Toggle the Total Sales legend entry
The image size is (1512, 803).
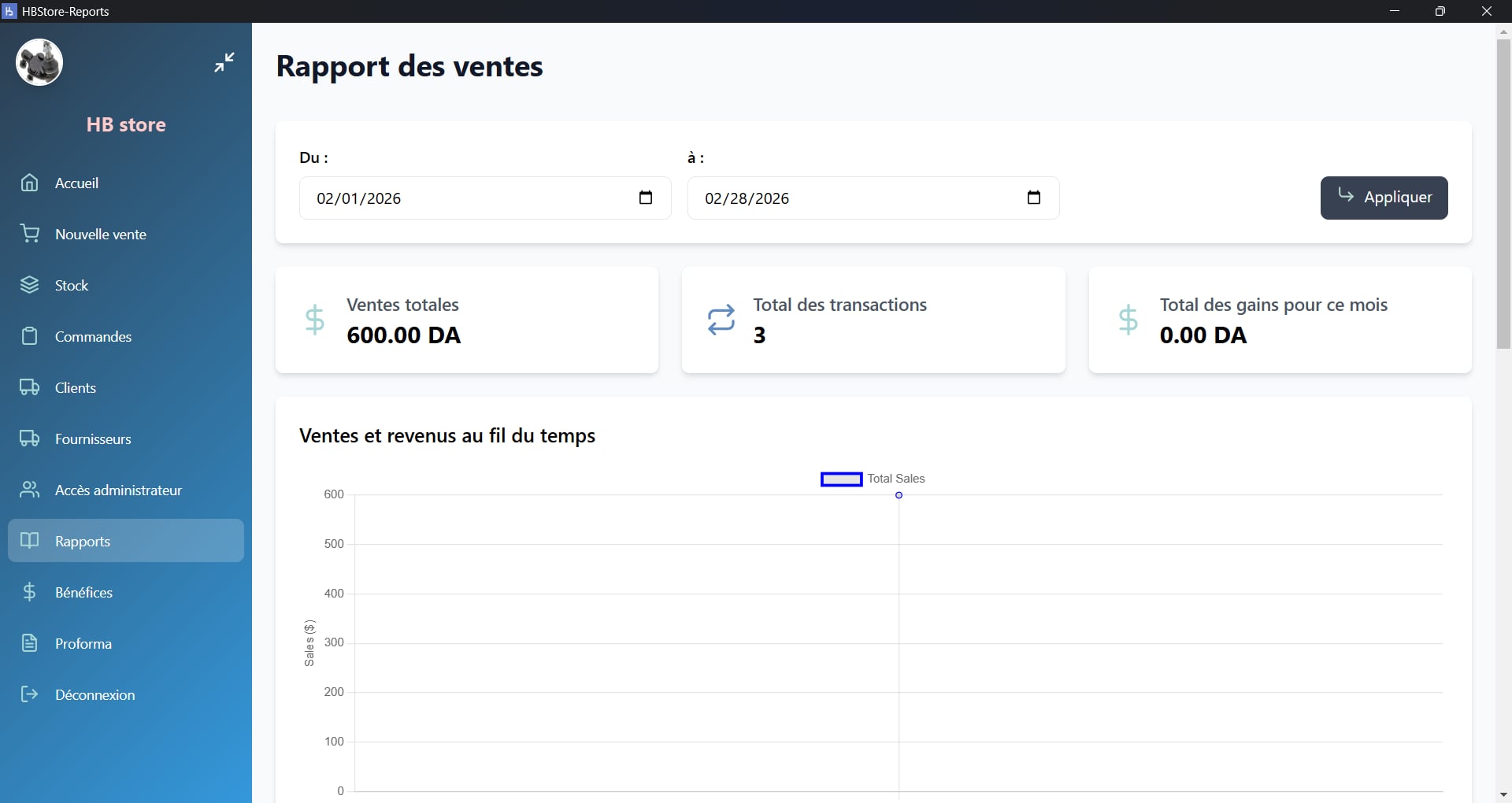pyautogui.click(x=872, y=479)
